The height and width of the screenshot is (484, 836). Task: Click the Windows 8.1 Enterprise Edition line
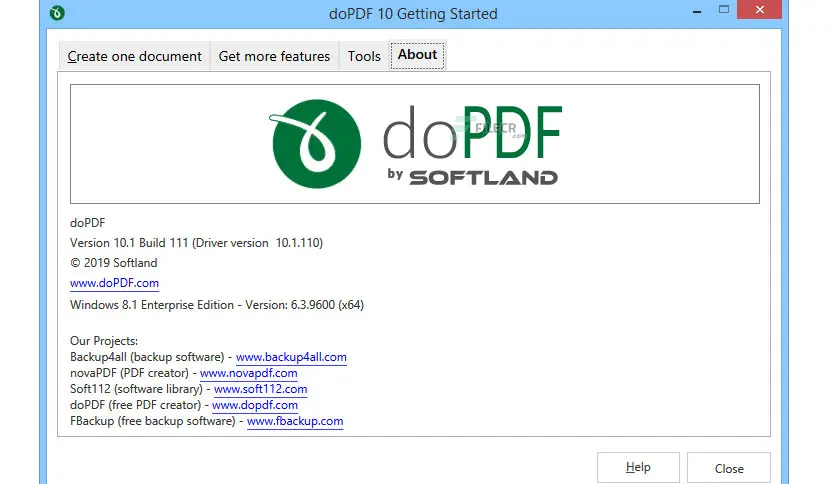[216, 305]
